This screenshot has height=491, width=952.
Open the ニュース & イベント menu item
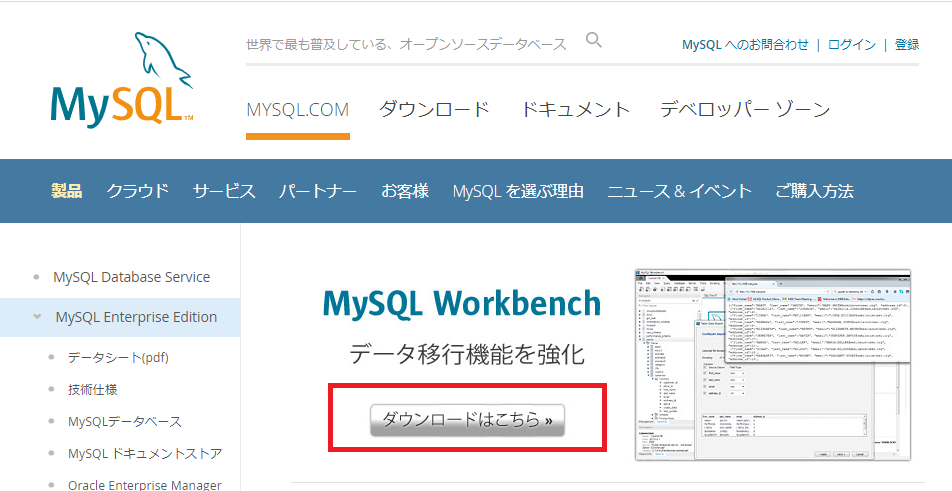[x=679, y=191]
